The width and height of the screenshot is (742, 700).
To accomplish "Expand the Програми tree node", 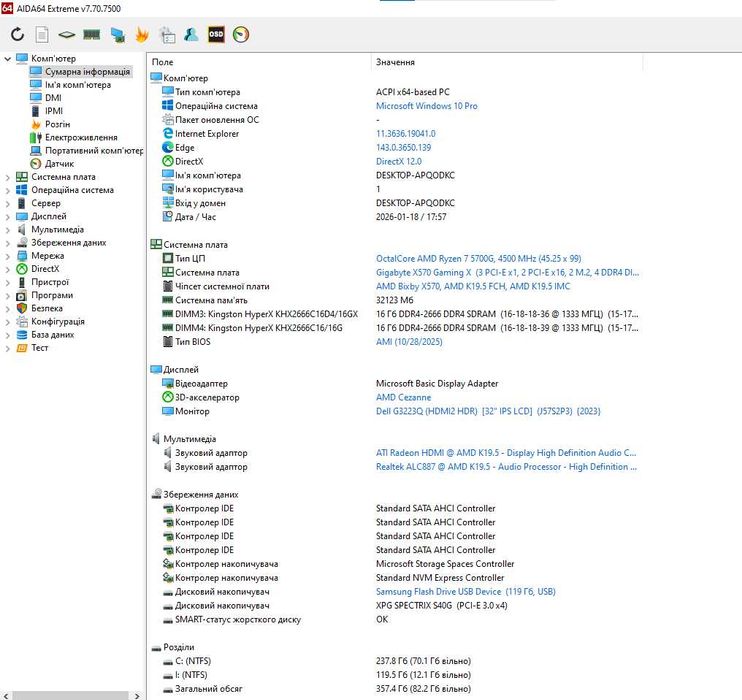I will click(x=8, y=296).
